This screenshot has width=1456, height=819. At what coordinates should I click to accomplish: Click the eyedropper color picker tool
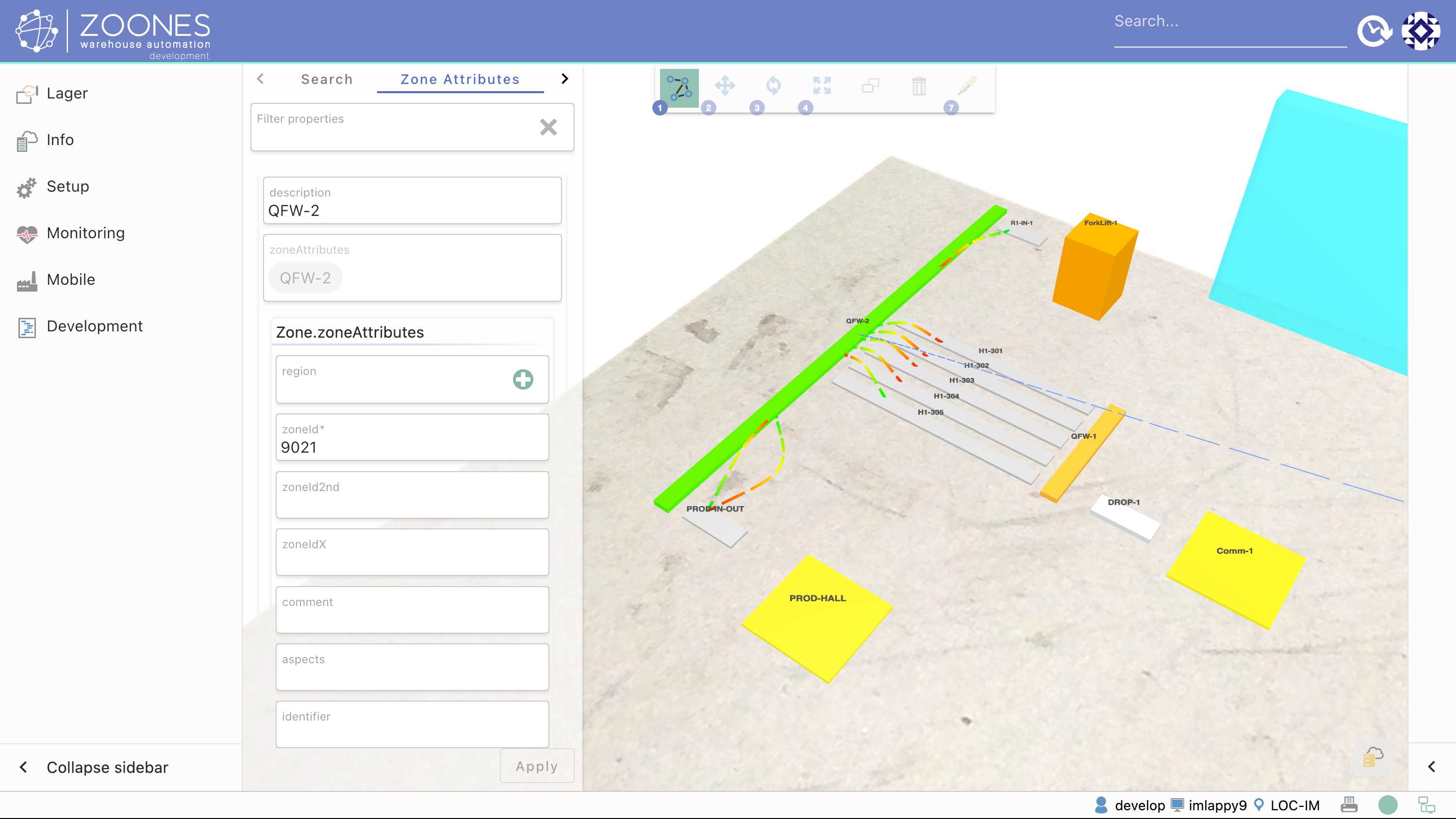click(x=967, y=86)
